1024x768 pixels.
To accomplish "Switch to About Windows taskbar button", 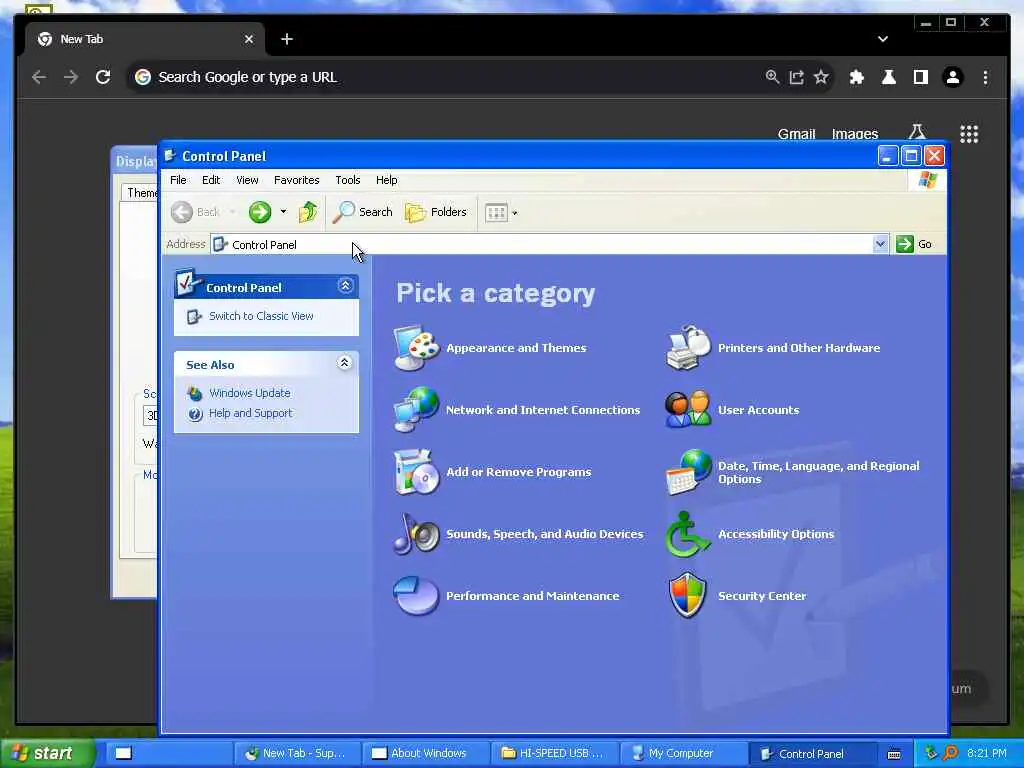I will pos(425,754).
